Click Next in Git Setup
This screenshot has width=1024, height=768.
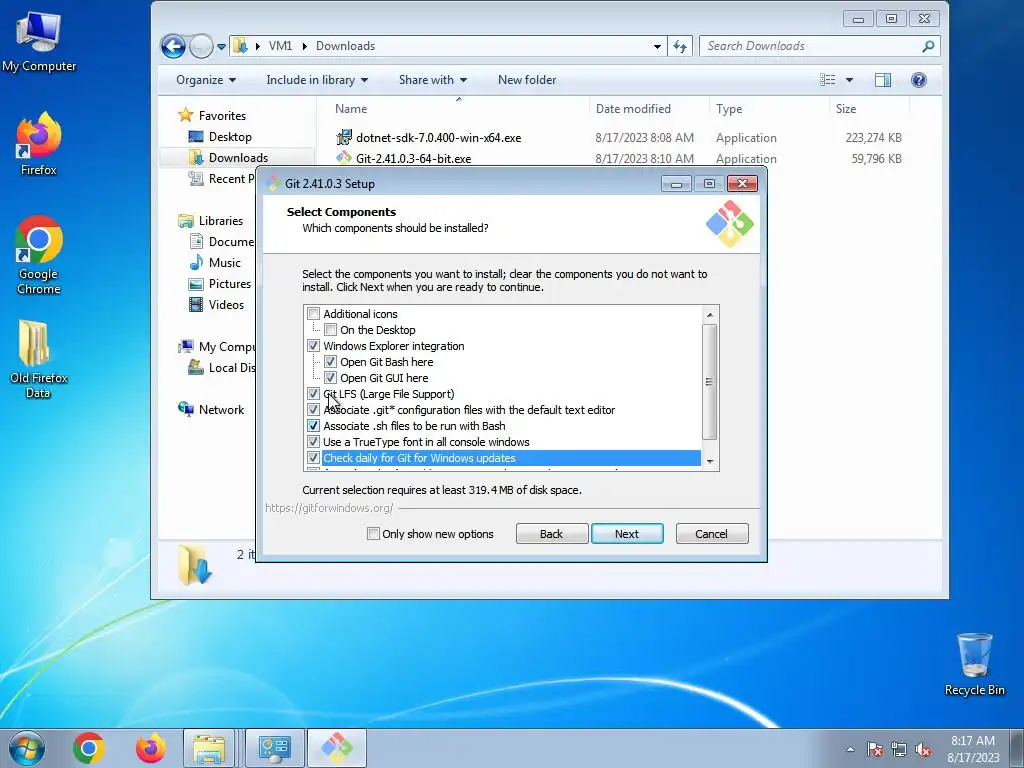click(x=627, y=534)
